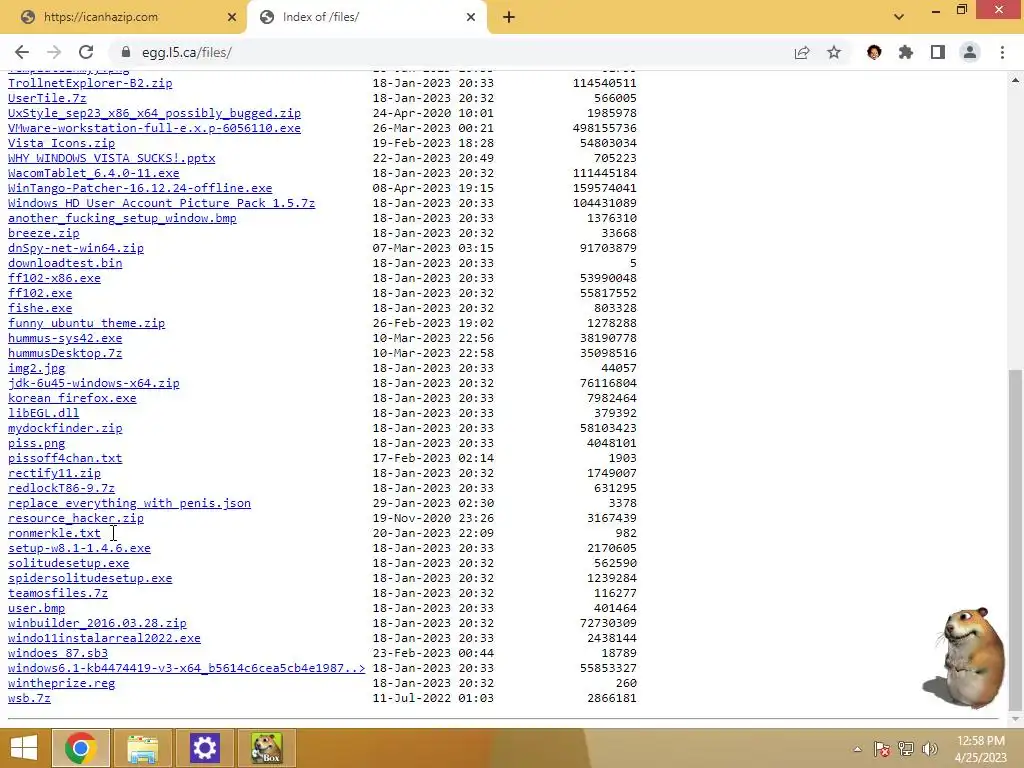
Task: Click hummusDesktop.7z link
Action: click(65, 353)
